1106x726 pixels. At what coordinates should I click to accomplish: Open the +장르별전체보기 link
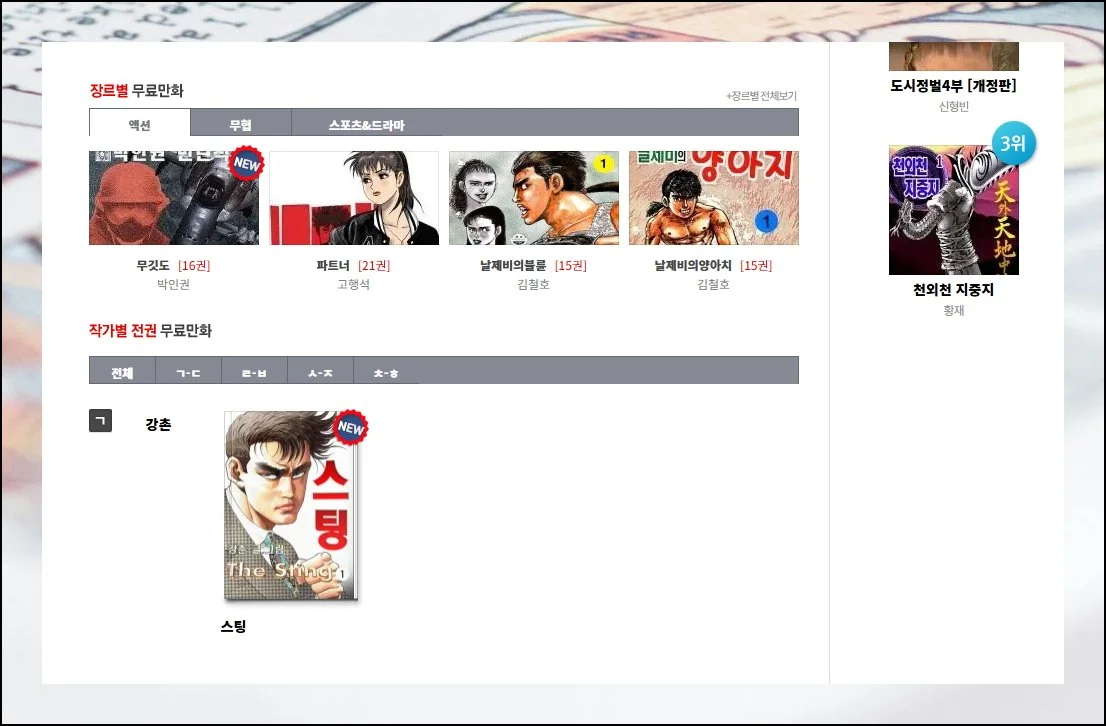[761, 96]
